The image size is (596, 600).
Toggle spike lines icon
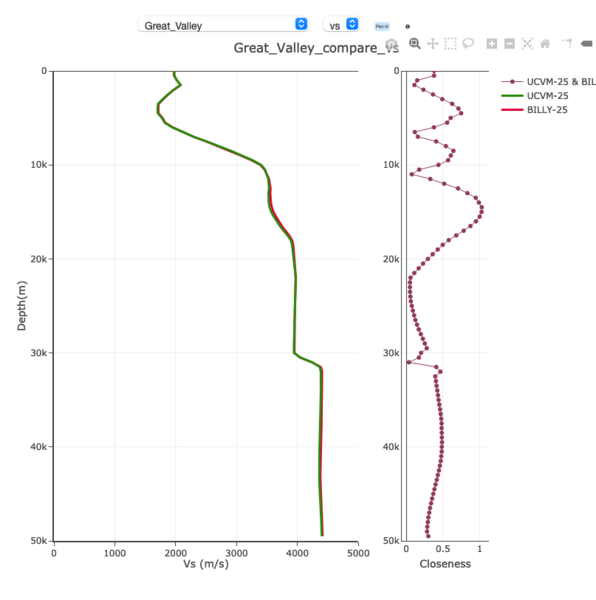tap(568, 43)
